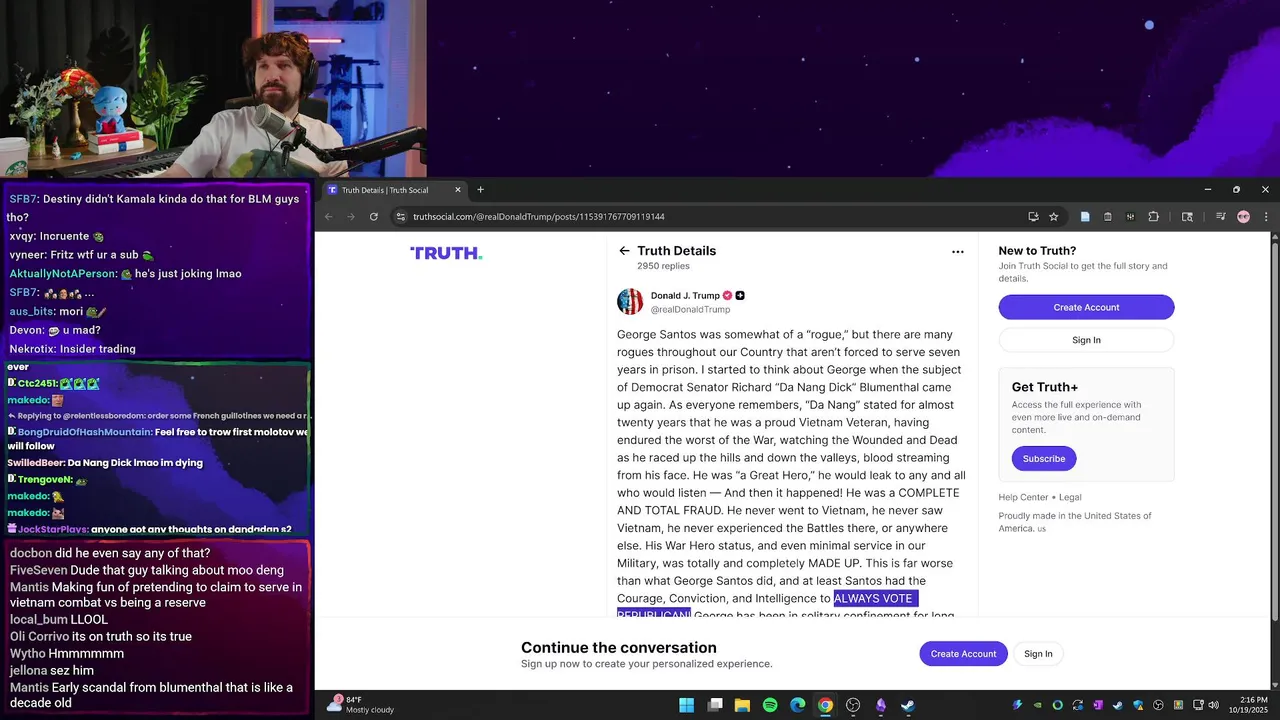The image size is (1280, 720).
Task: Click the New to Truth? heading
Action: point(1037,251)
